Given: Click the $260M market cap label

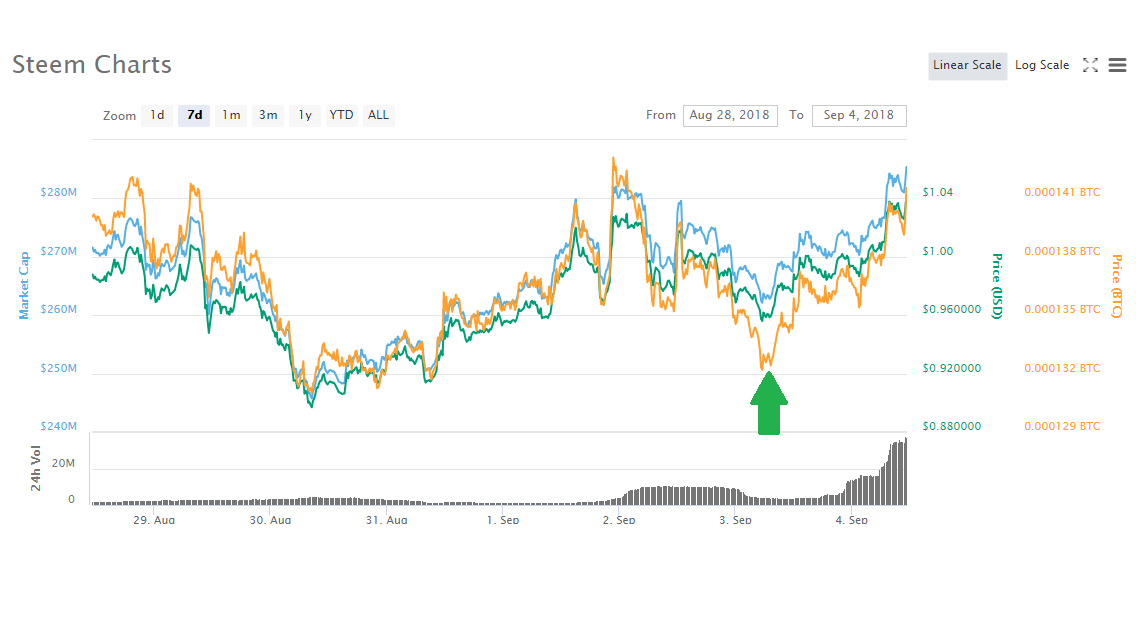Looking at the screenshot, I should point(59,309).
